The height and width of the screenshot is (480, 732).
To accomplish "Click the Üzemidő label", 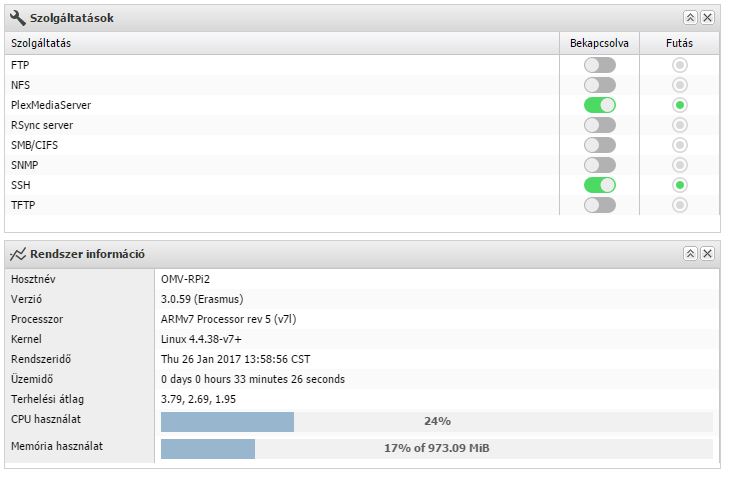I will (x=32, y=379).
